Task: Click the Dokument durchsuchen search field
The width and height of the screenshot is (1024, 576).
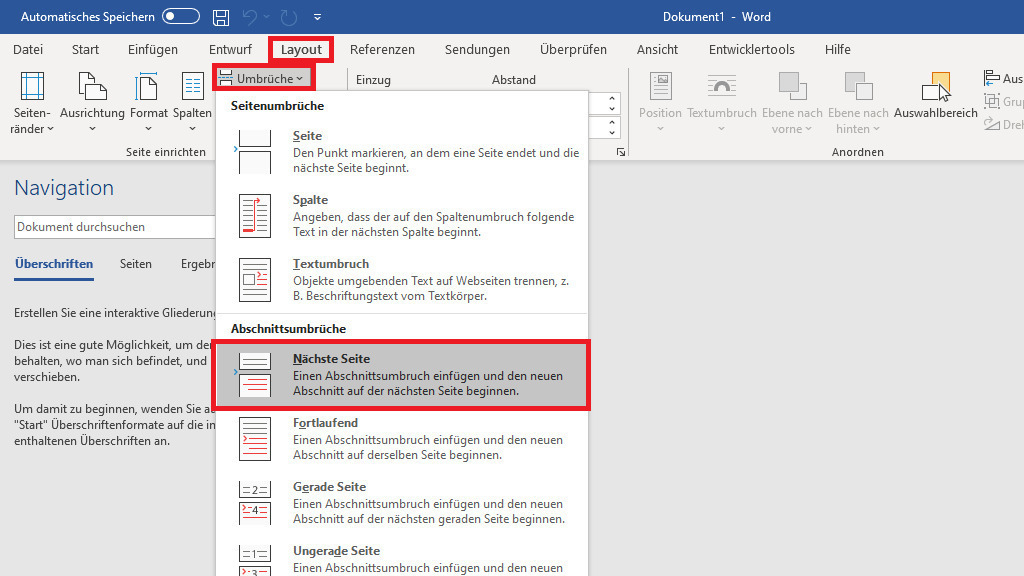Action: pyautogui.click(x=115, y=227)
